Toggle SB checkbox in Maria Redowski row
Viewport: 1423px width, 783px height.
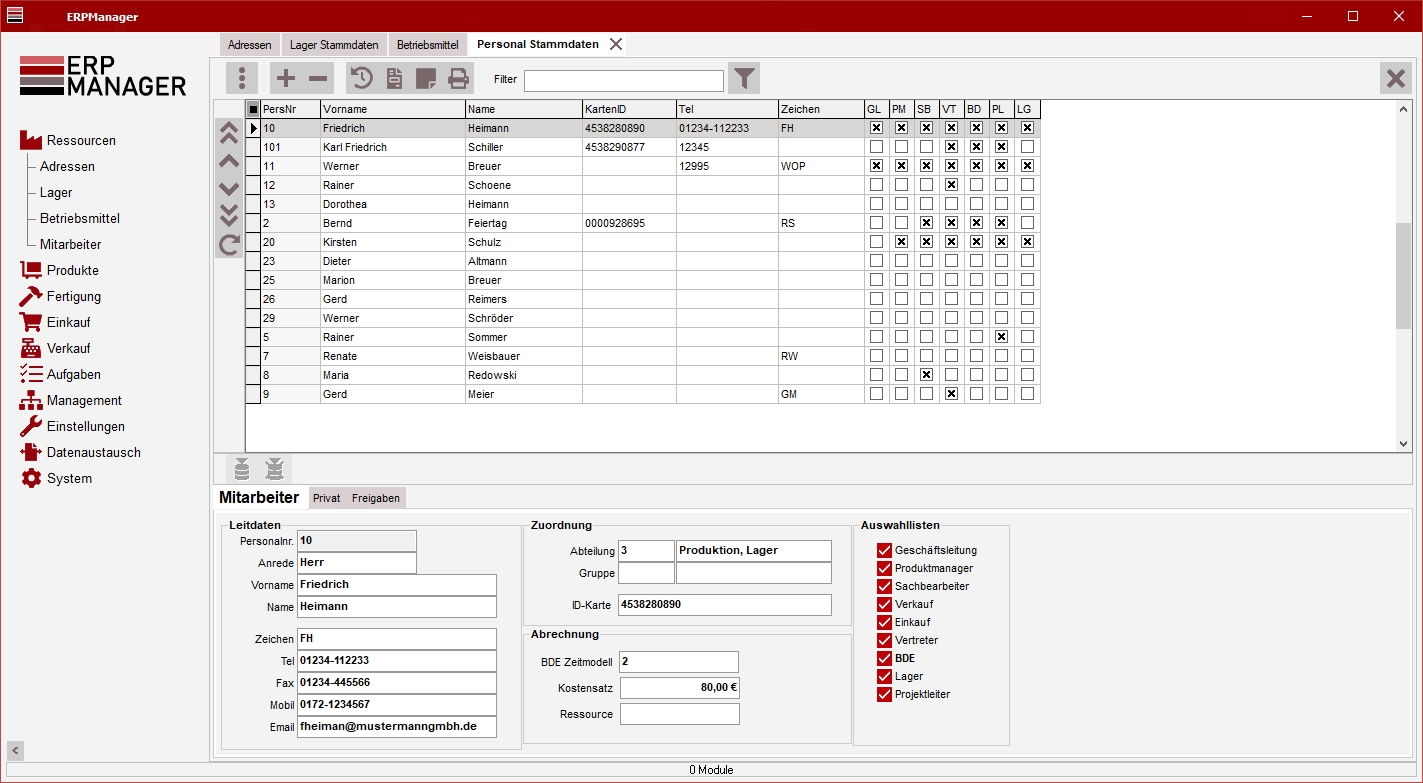(x=926, y=375)
